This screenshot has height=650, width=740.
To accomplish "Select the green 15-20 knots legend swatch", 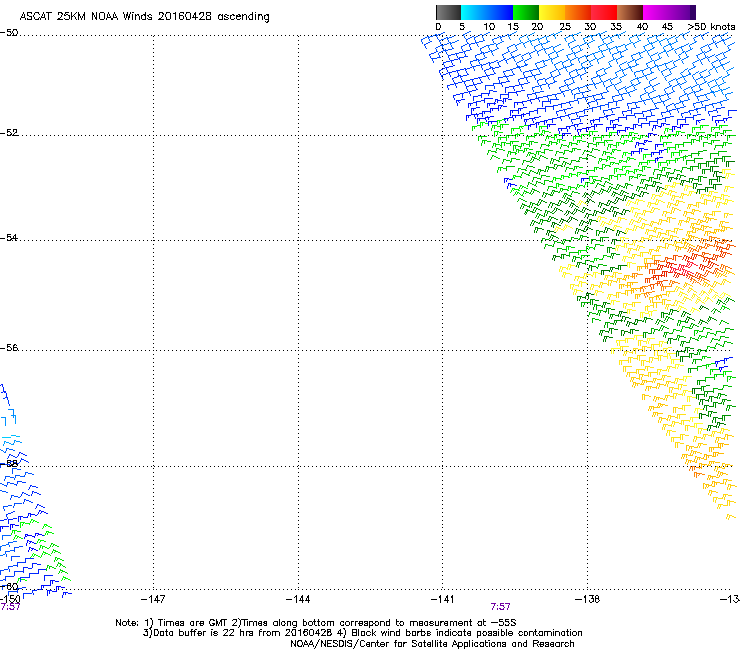I will pos(526,12).
